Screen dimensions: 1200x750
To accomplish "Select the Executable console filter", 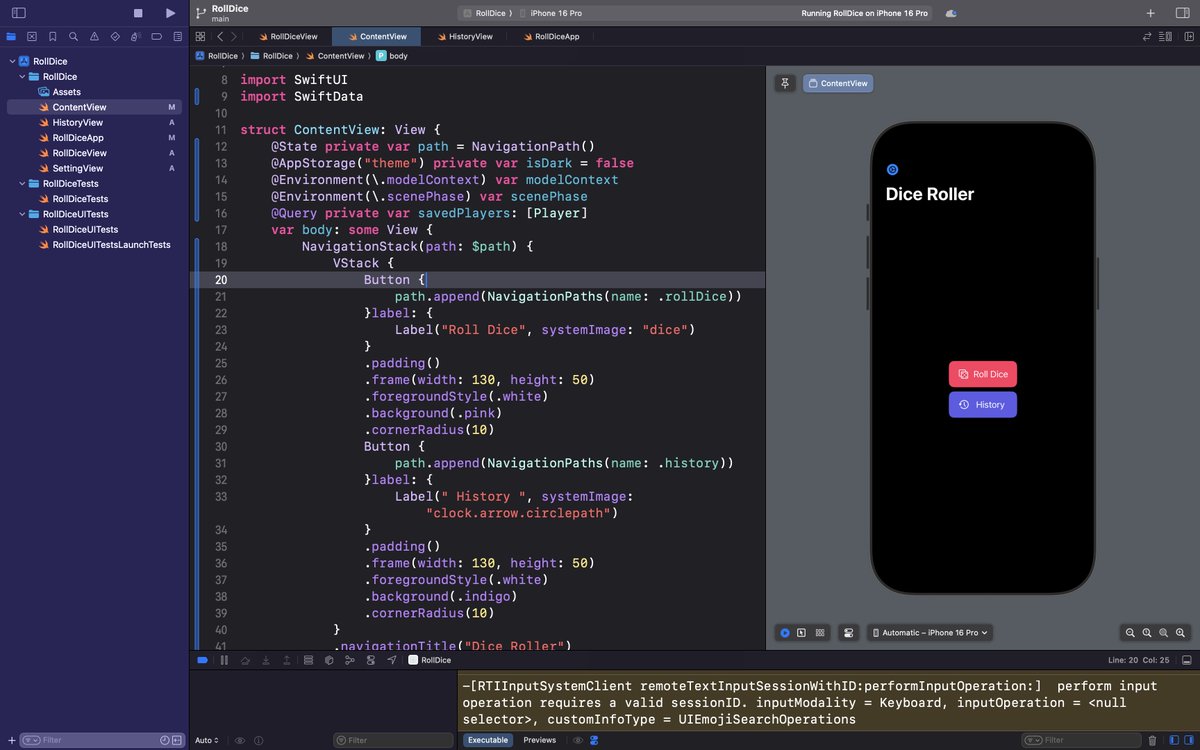I will tap(488, 740).
